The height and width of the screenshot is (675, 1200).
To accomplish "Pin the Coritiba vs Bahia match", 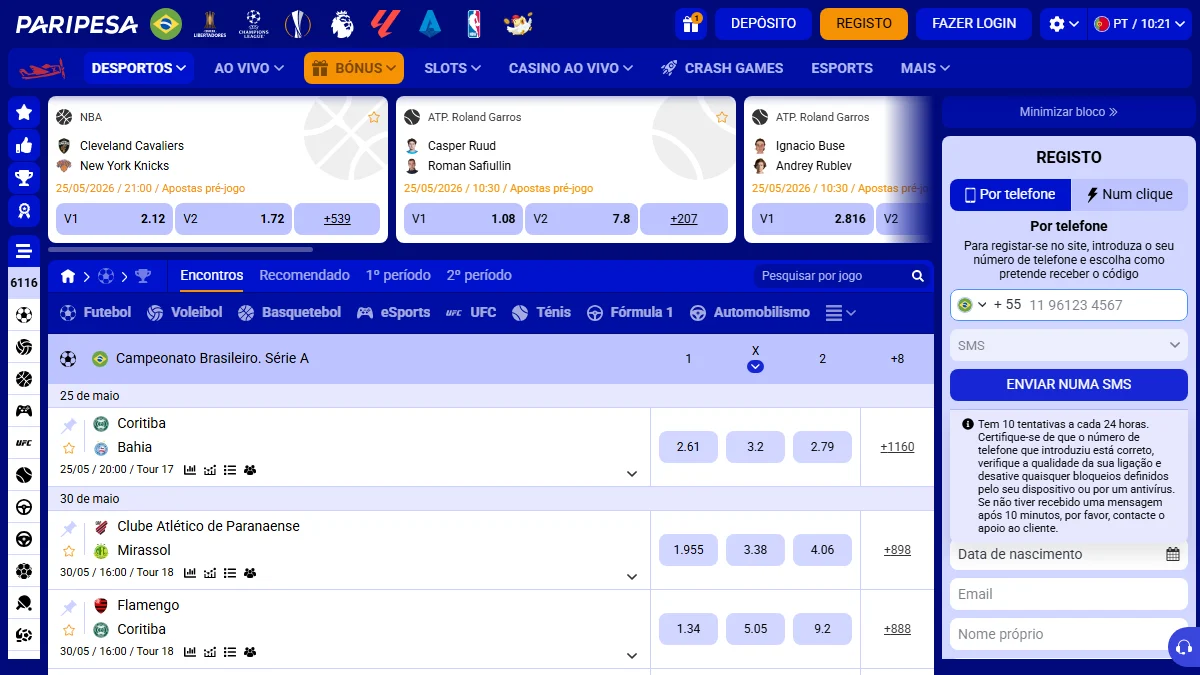I will point(69,425).
